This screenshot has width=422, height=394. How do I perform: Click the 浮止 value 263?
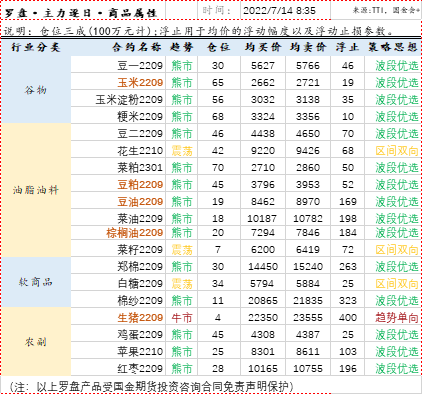(x=348, y=267)
